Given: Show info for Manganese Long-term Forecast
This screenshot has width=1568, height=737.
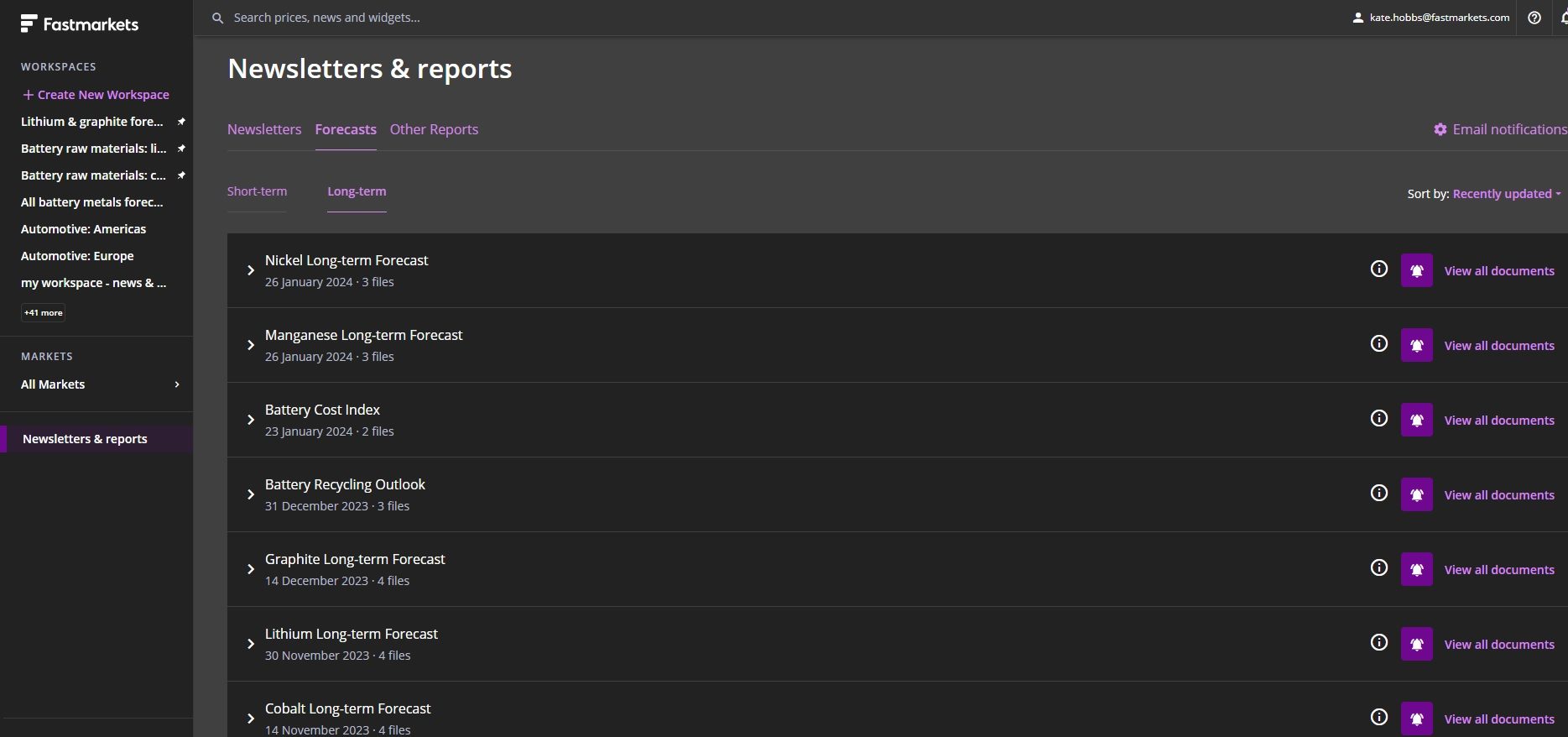Looking at the screenshot, I should point(1379,343).
